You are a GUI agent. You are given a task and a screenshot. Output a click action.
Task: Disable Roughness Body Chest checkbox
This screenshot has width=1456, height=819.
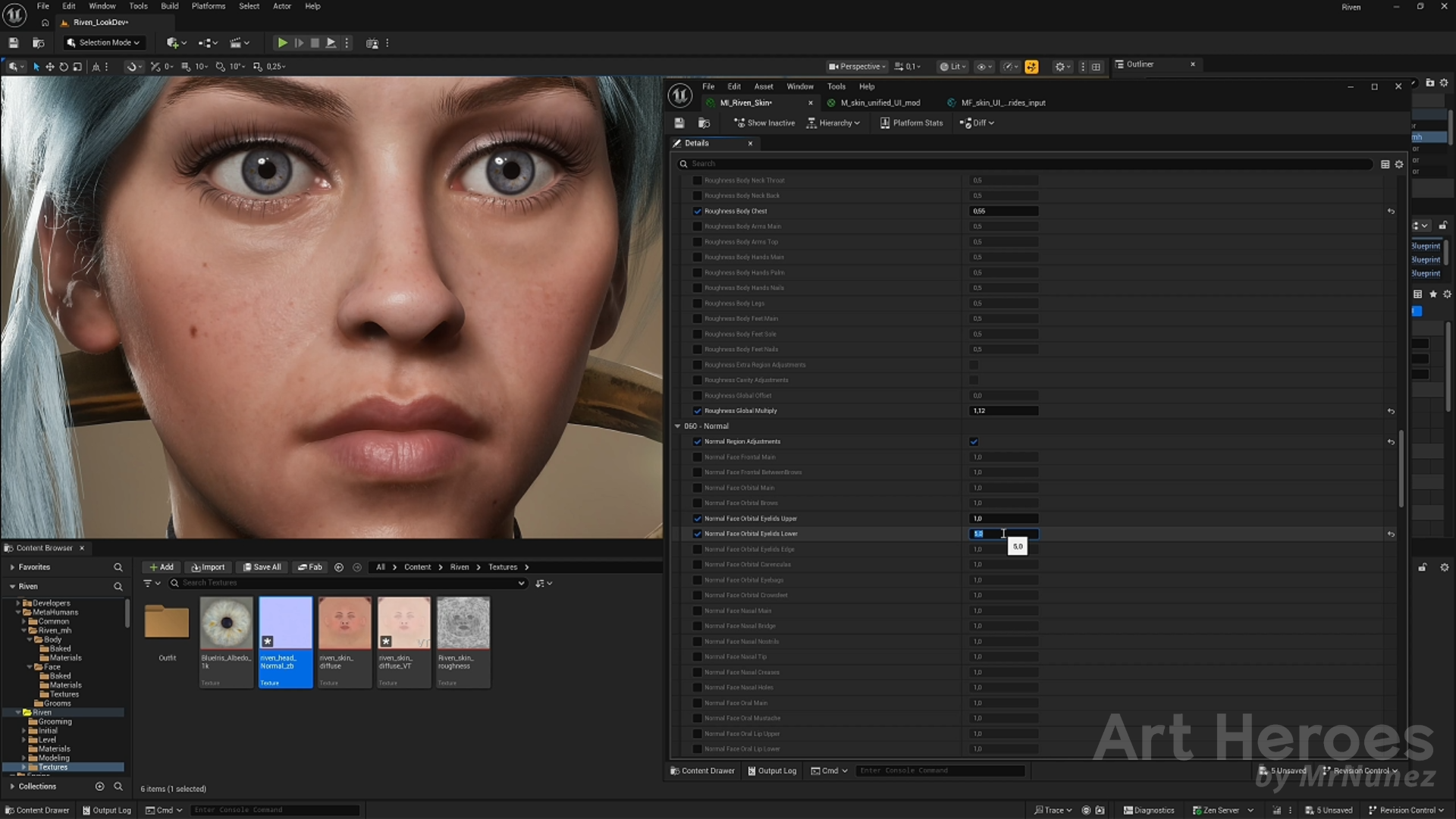(698, 212)
